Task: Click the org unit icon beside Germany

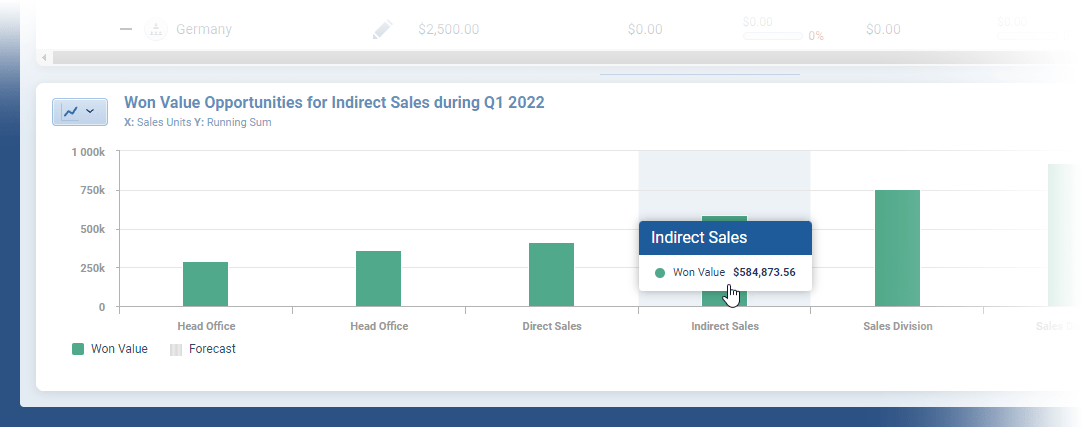Action: tap(155, 30)
